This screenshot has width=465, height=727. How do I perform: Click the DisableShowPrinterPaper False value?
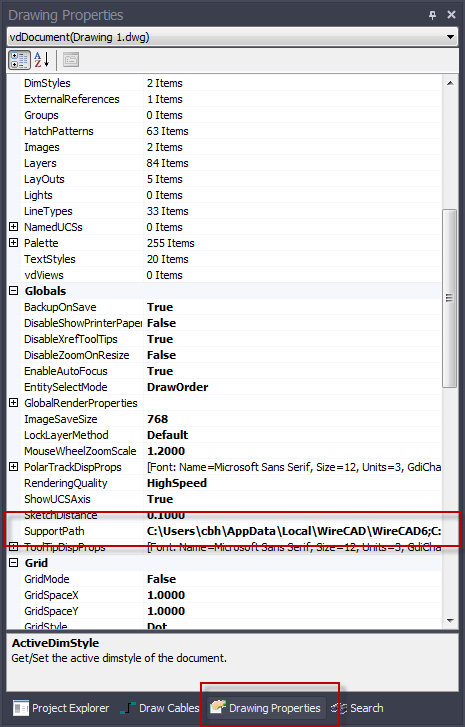point(293,323)
